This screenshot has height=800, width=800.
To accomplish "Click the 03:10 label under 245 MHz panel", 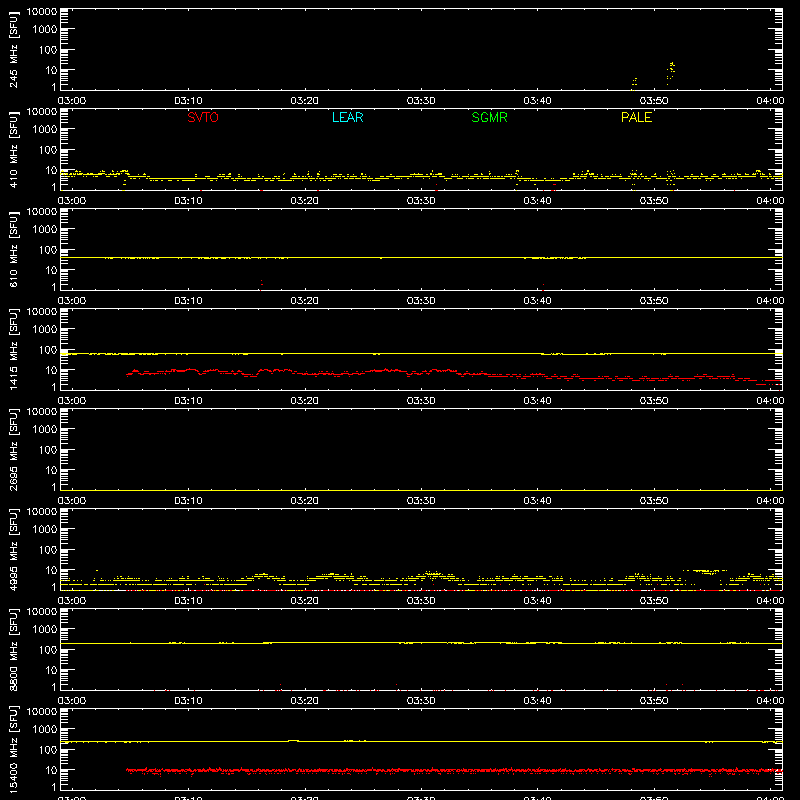I will click(x=188, y=101).
